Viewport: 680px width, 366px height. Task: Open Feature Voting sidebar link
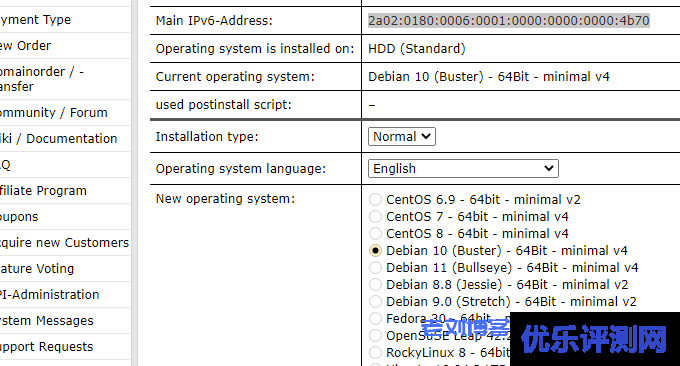37,269
